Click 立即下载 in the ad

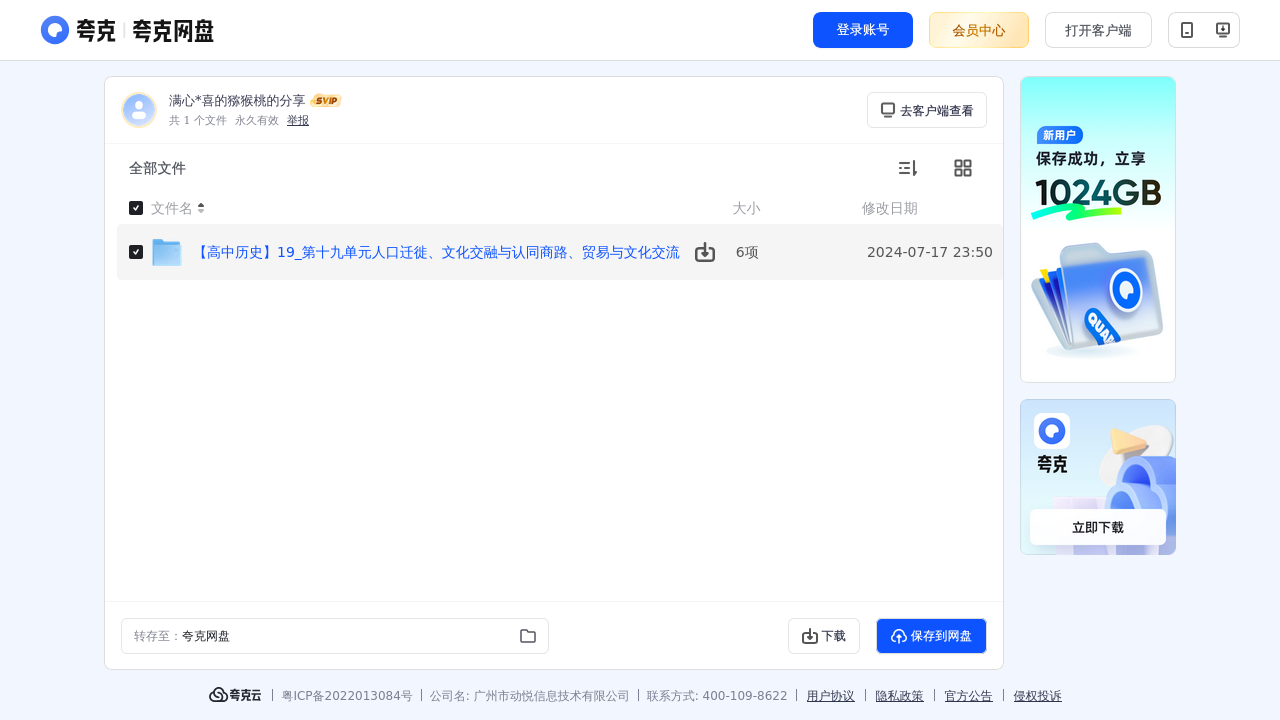[x=1098, y=527]
